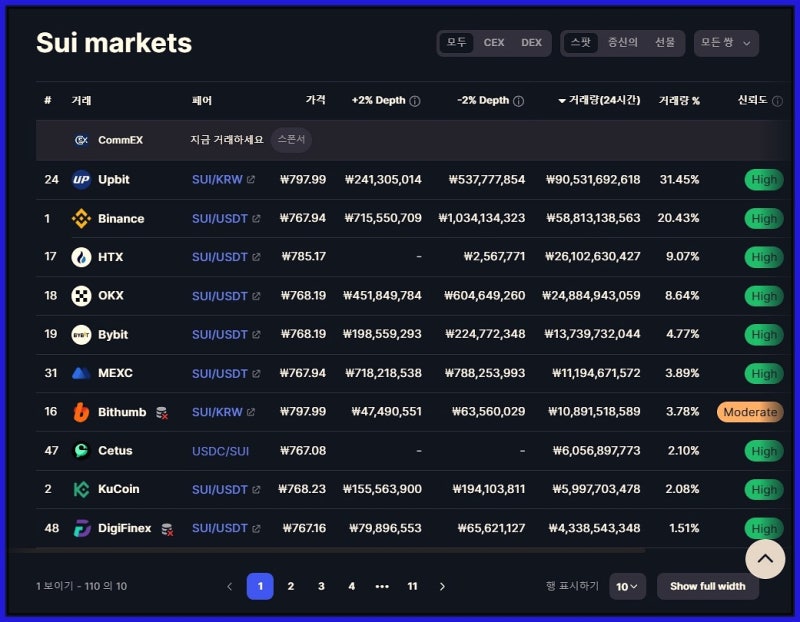The height and width of the screenshot is (622, 800).
Task: Click the Bybit exchange logo
Action: 81,335
